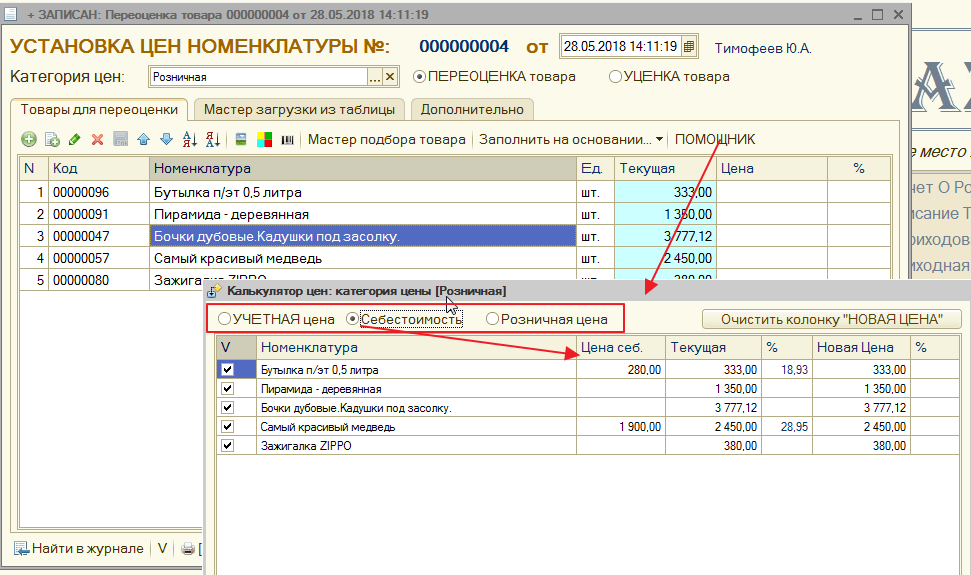
Task: Open Заполнить на основании dropdown
Action: coord(571,139)
